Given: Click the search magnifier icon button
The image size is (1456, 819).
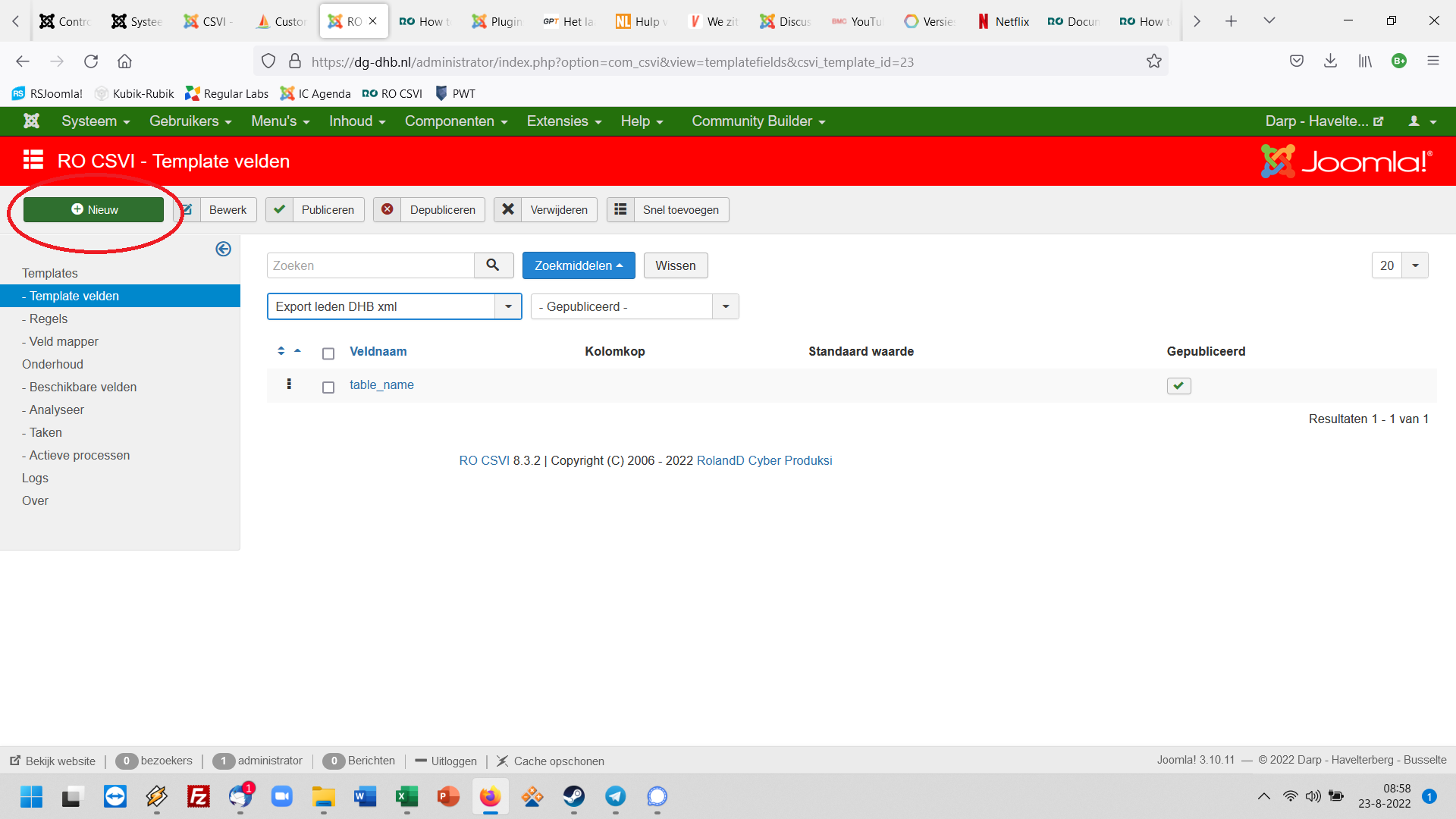Looking at the screenshot, I should [493, 265].
